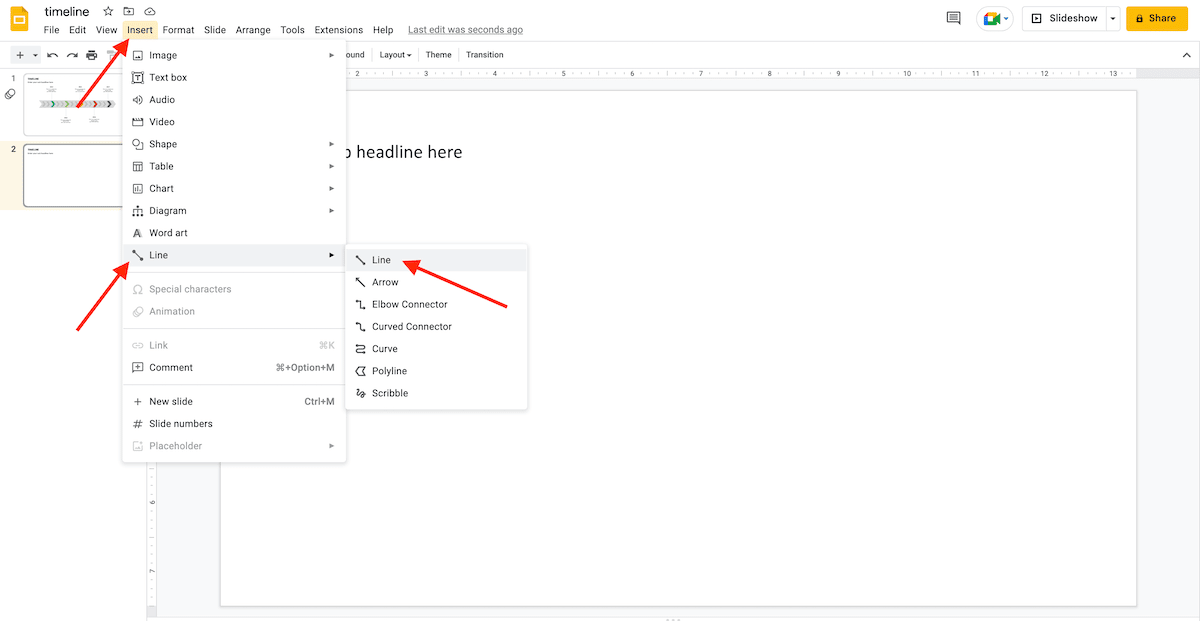This screenshot has height=621, width=1200.
Task: Start a Google Meet call
Action: (x=995, y=18)
